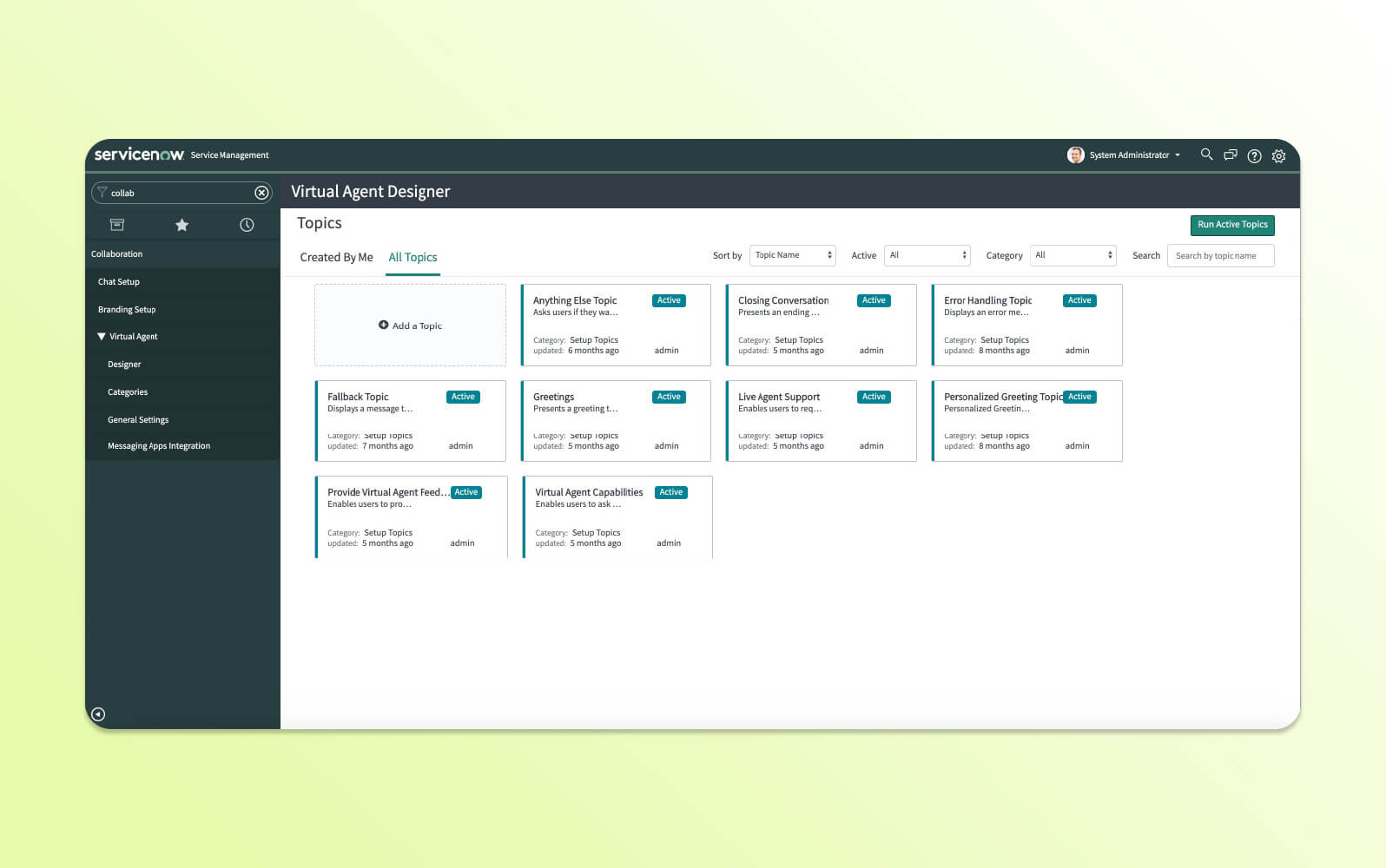Image resolution: width=1386 pixels, height=868 pixels.
Task: Focus the Search by topic name field
Action: coord(1220,256)
